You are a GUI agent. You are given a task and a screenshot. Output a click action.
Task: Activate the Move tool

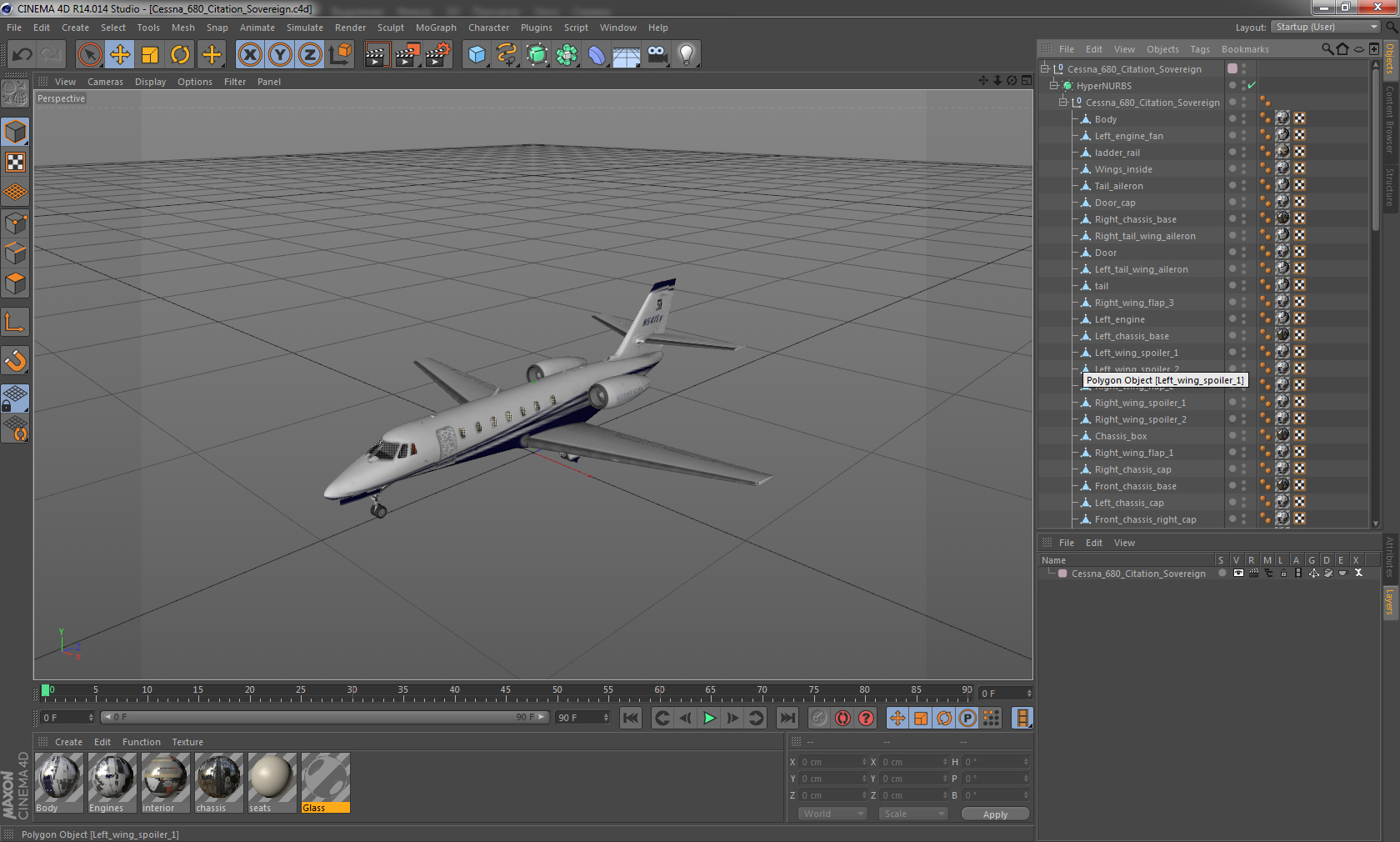click(x=120, y=55)
